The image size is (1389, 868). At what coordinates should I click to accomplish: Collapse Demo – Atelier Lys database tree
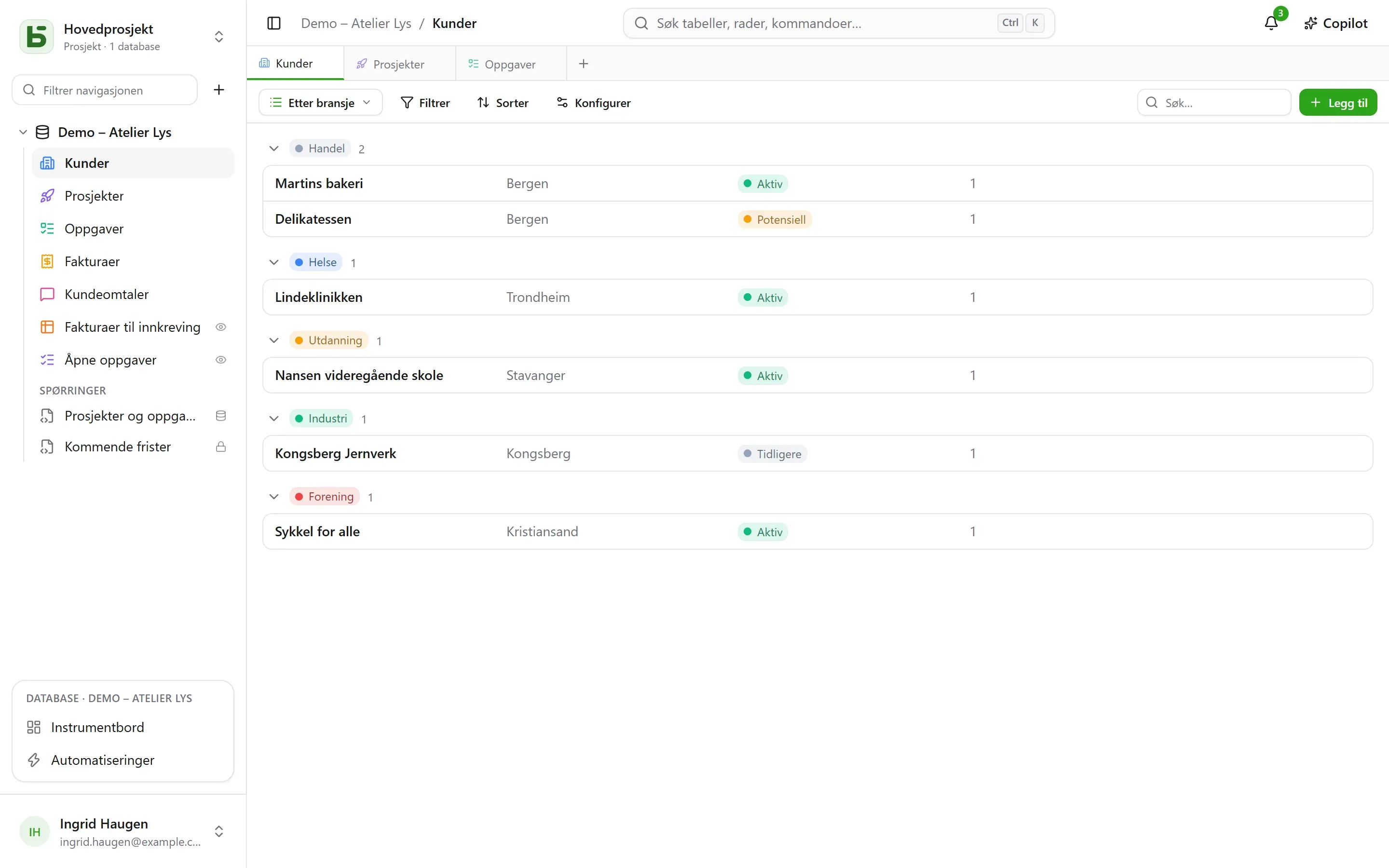(x=23, y=132)
